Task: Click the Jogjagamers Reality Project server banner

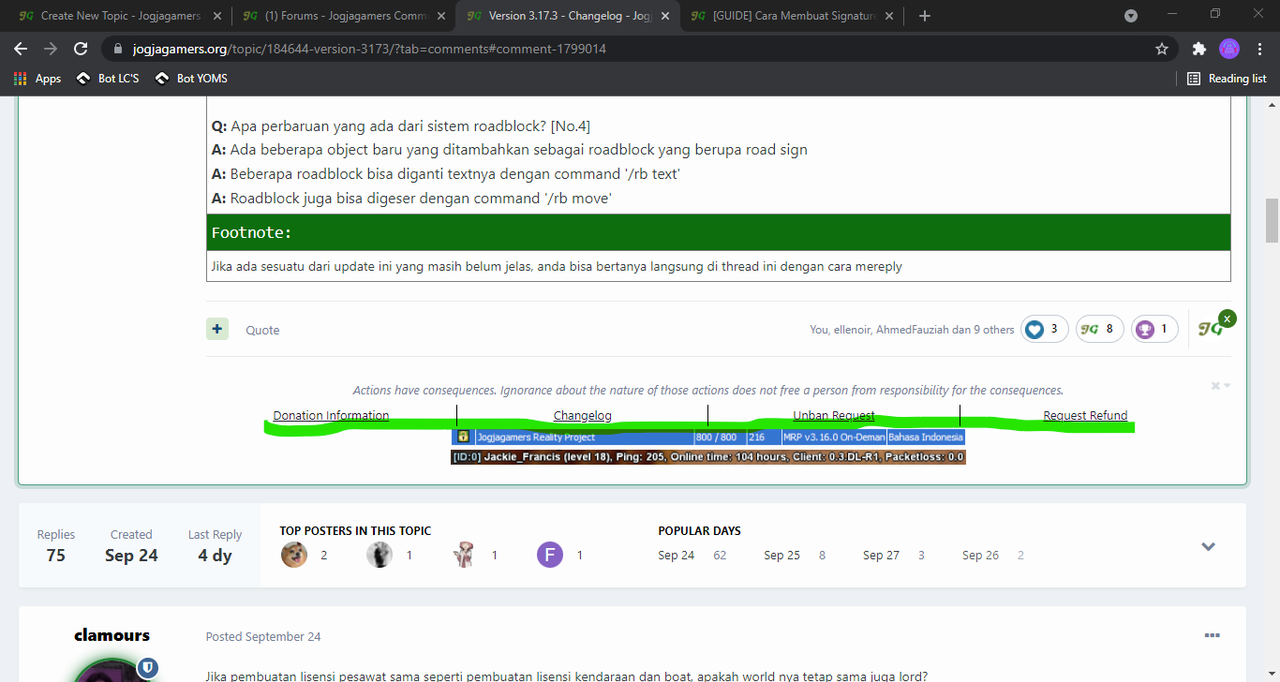Action: [708, 437]
